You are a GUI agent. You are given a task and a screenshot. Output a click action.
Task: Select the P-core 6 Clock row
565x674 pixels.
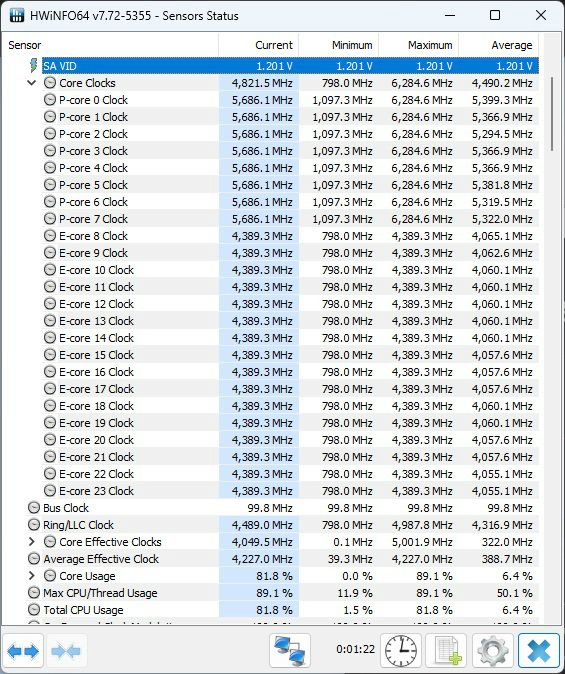click(290, 202)
